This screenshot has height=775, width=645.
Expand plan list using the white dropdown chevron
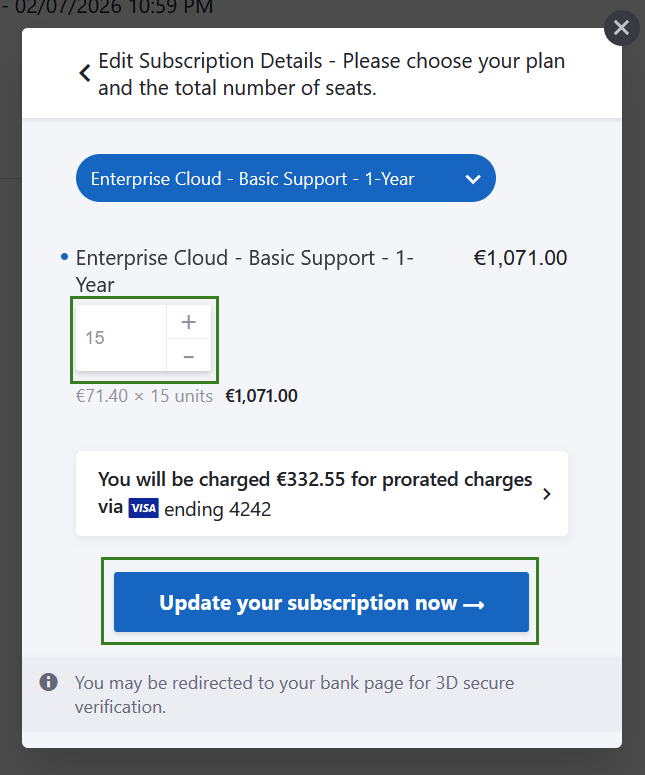click(x=473, y=180)
